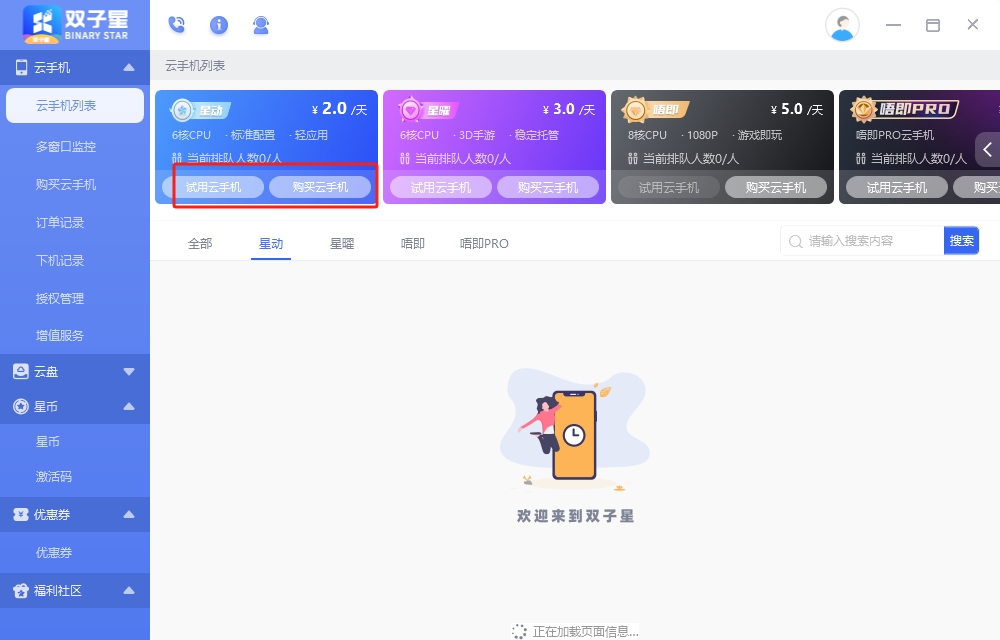This screenshot has width=1000, height=640.
Task: Open customer service support icon
Action: coord(261,25)
